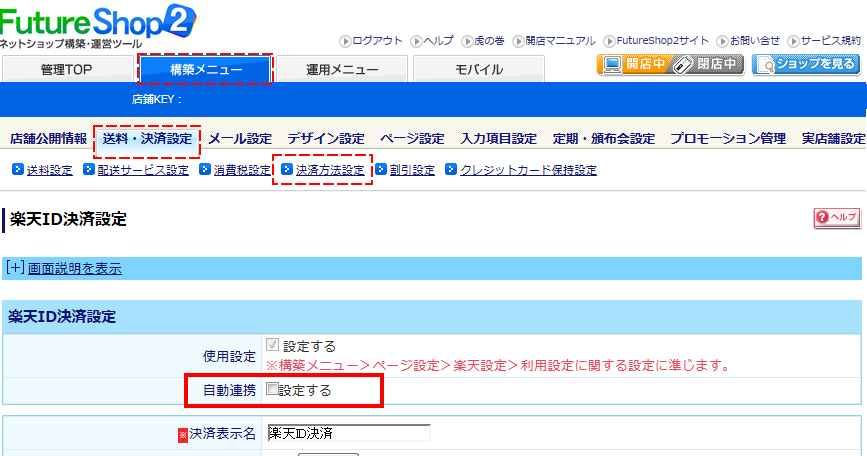Go to 配送サービス設定 link
The height and width of the screenshot is (456, 867).
click(143, 170)
